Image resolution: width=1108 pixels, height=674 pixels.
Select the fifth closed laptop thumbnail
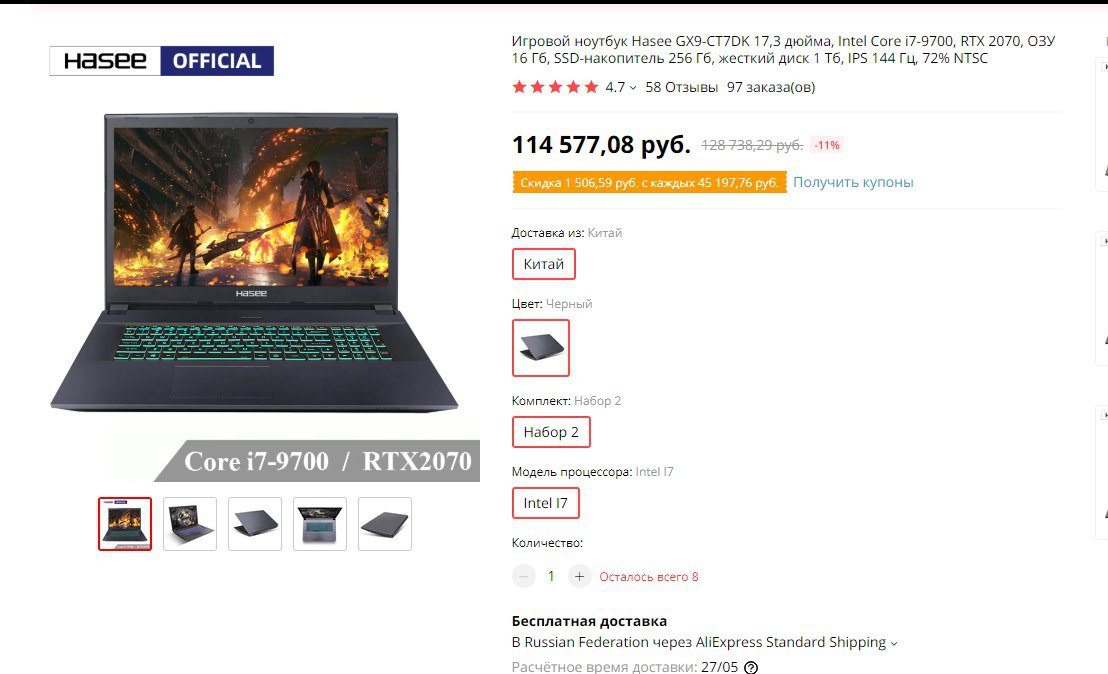(385, 524)
